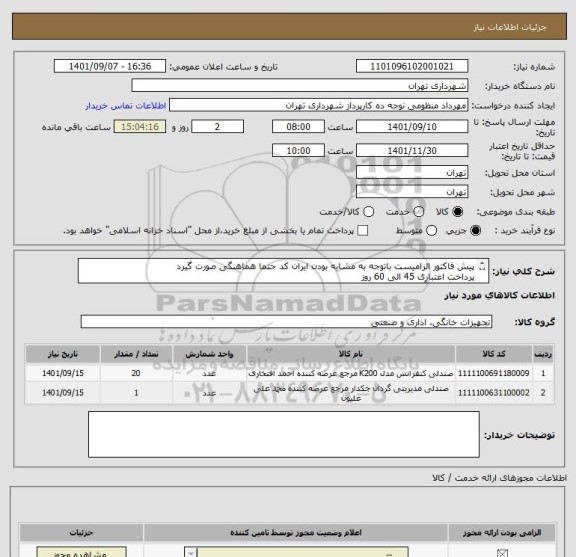
Task: Click the buyer organization name field
Action: coord(300,86)
